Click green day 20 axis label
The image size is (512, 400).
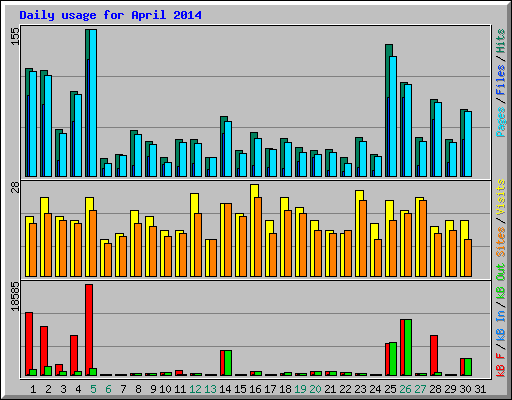[x=315, y=389]
